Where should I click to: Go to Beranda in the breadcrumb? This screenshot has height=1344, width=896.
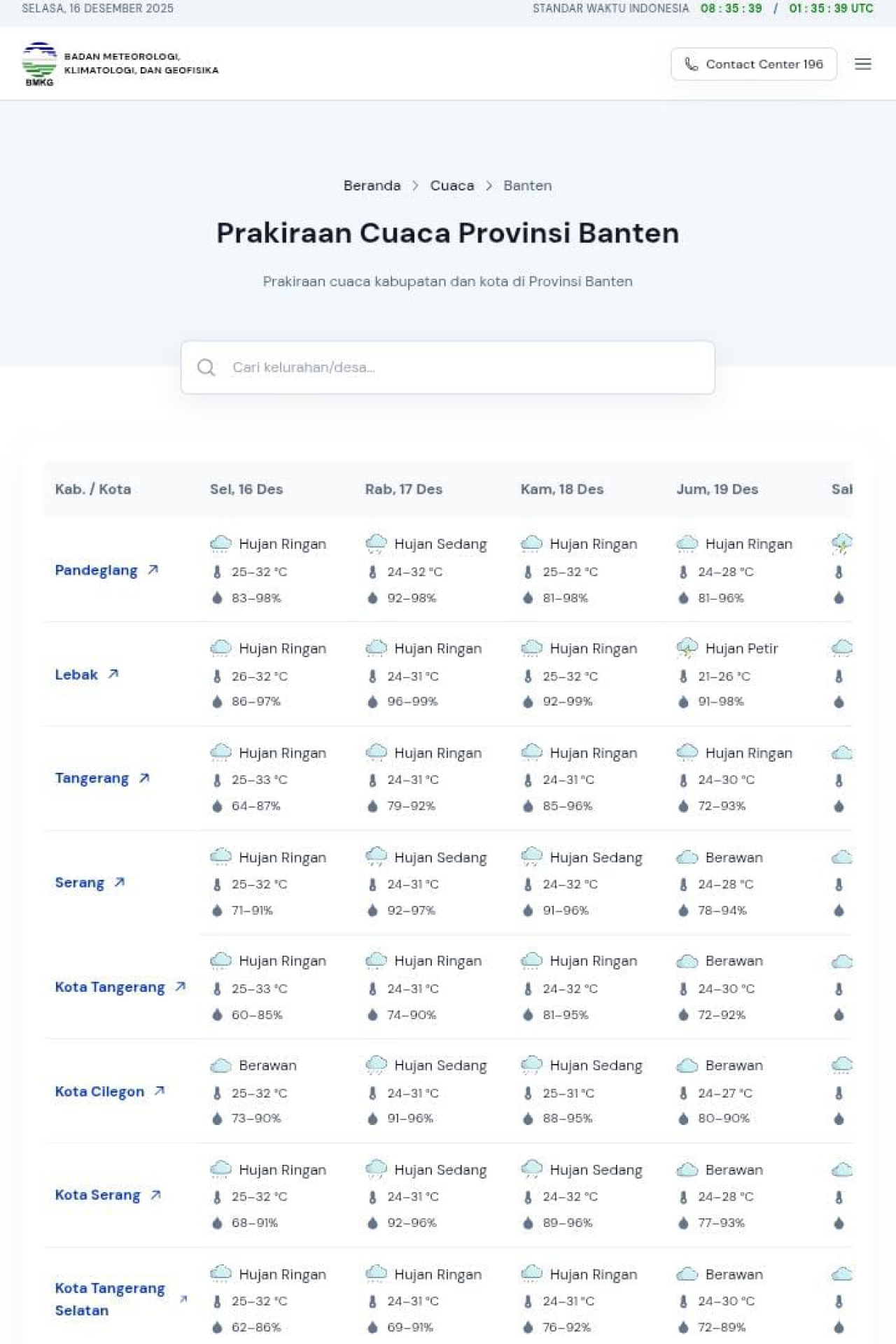pyautogui.click(x=372, y=185)
